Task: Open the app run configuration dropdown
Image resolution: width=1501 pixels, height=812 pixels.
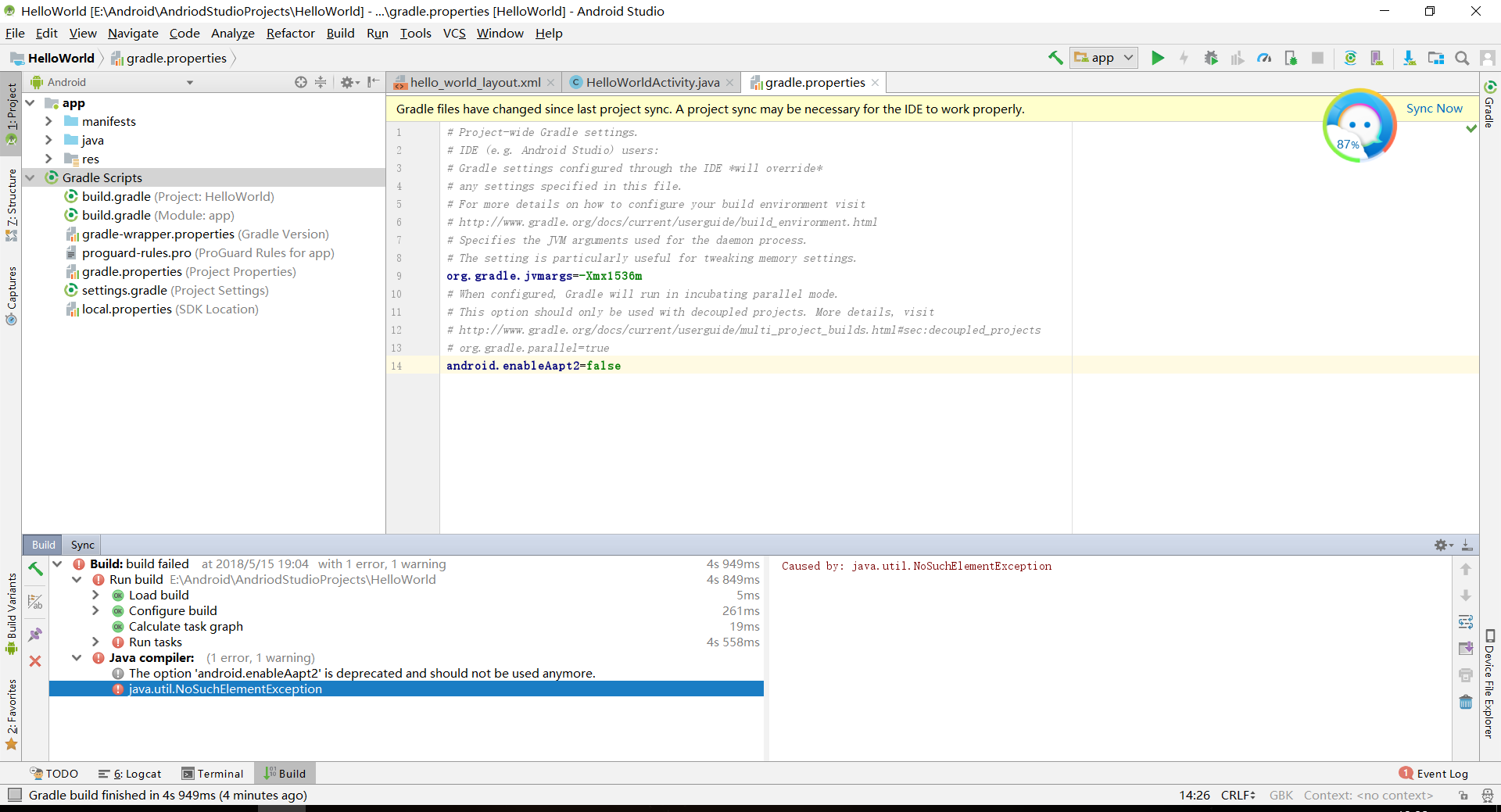Action: pyautogui.click(x=1104, y=58)
